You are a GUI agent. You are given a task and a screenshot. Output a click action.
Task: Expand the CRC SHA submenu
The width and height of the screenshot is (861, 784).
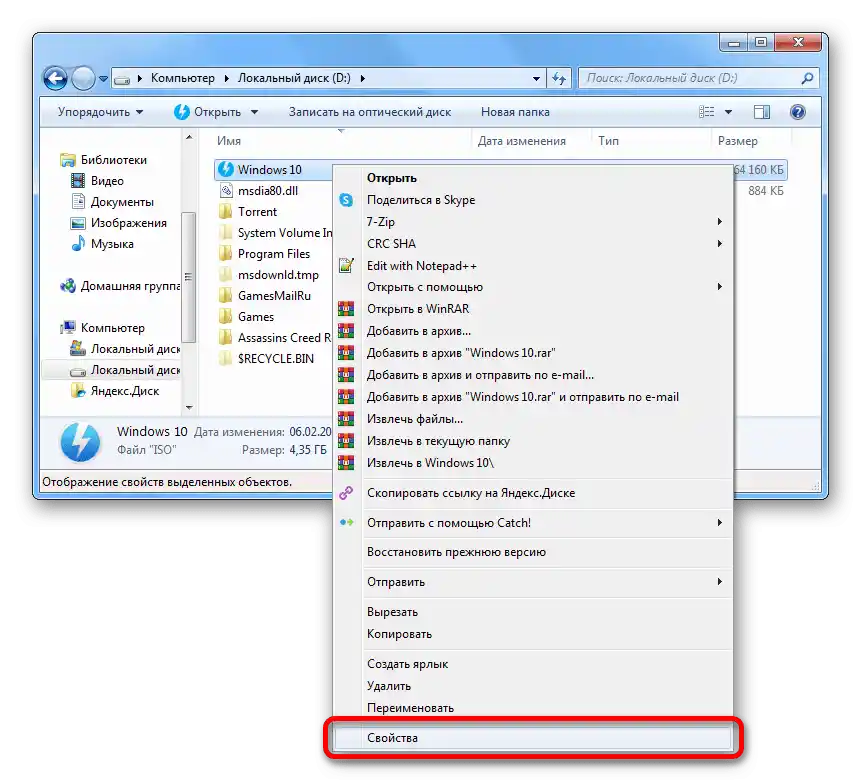point(533,244)
